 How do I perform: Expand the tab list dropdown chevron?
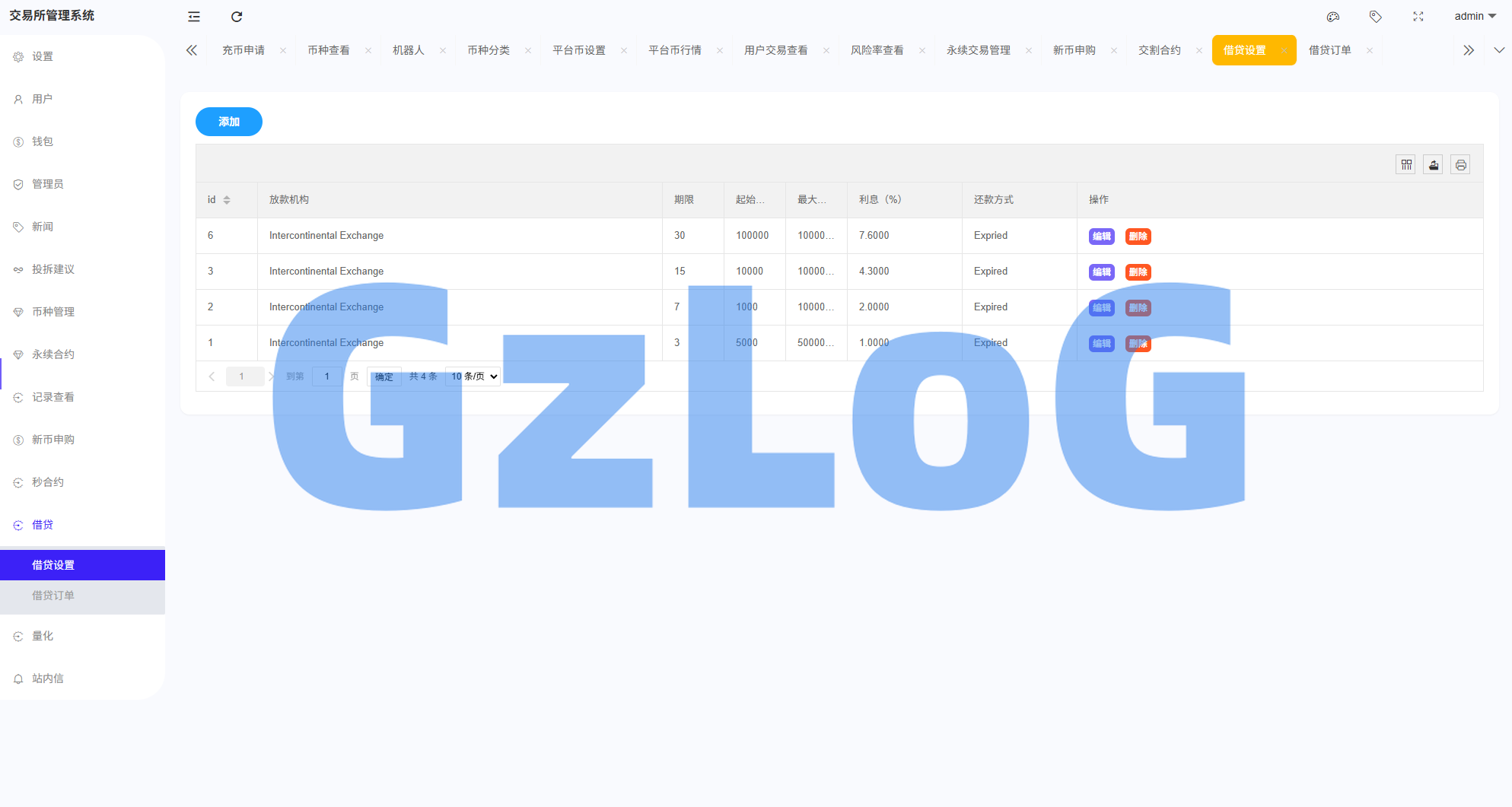[1499, 50]
